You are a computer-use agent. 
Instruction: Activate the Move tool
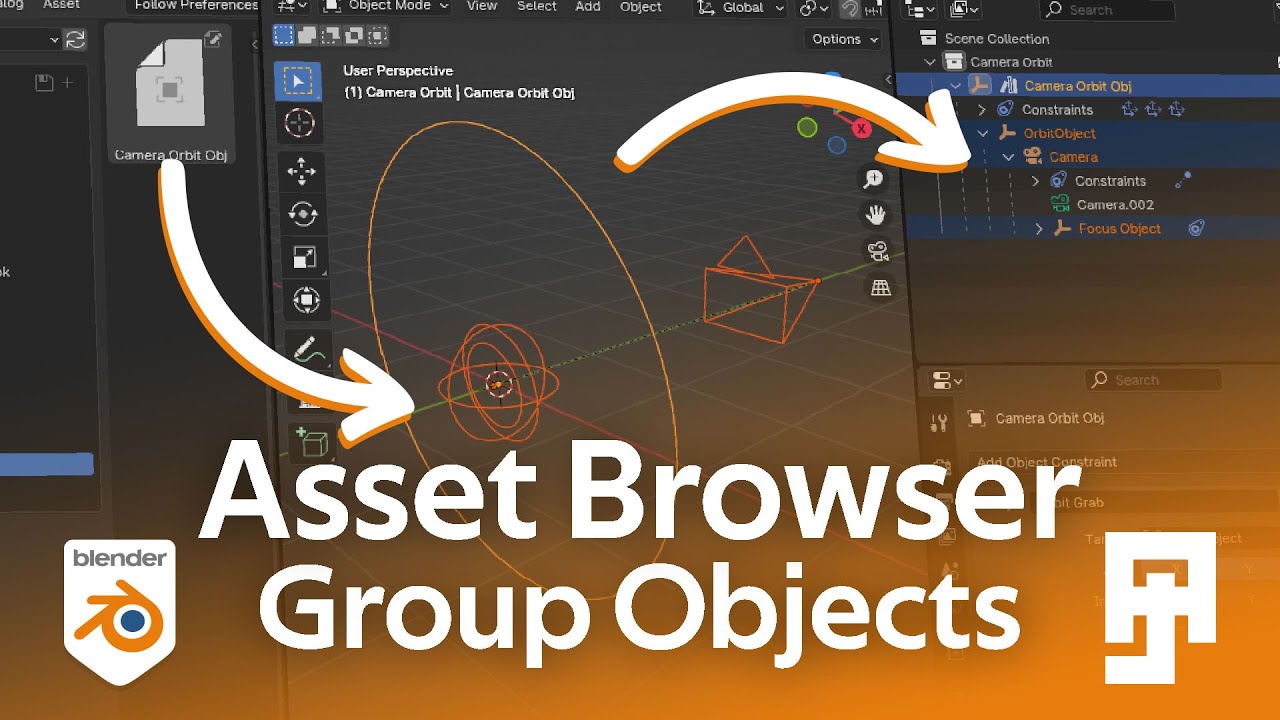[x=301, y=172]
